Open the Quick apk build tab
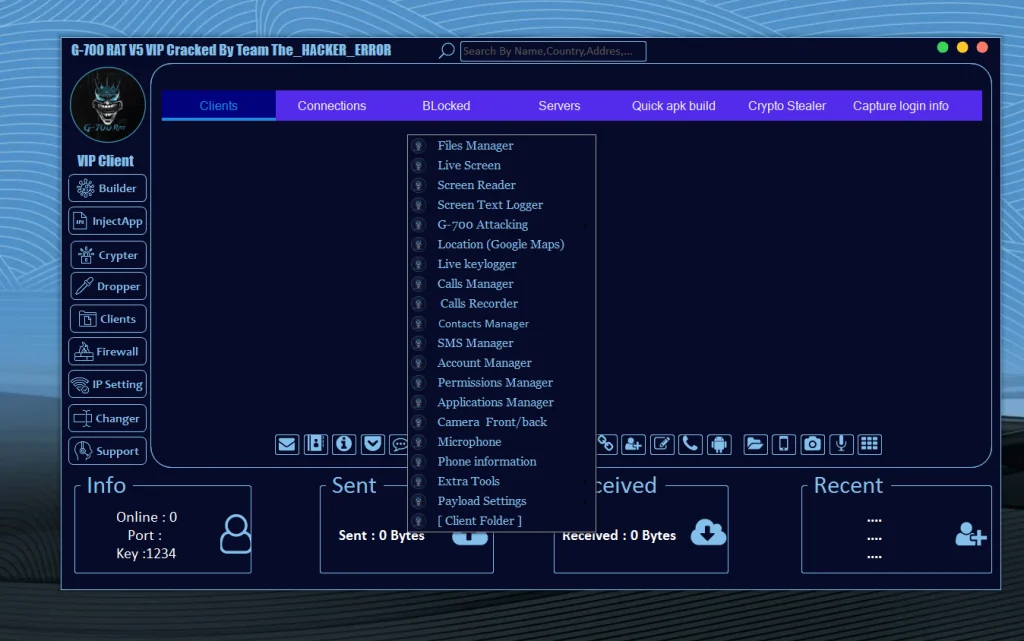Image resolution: width=1024 pixels, height=641 pixels. (673, 105)
